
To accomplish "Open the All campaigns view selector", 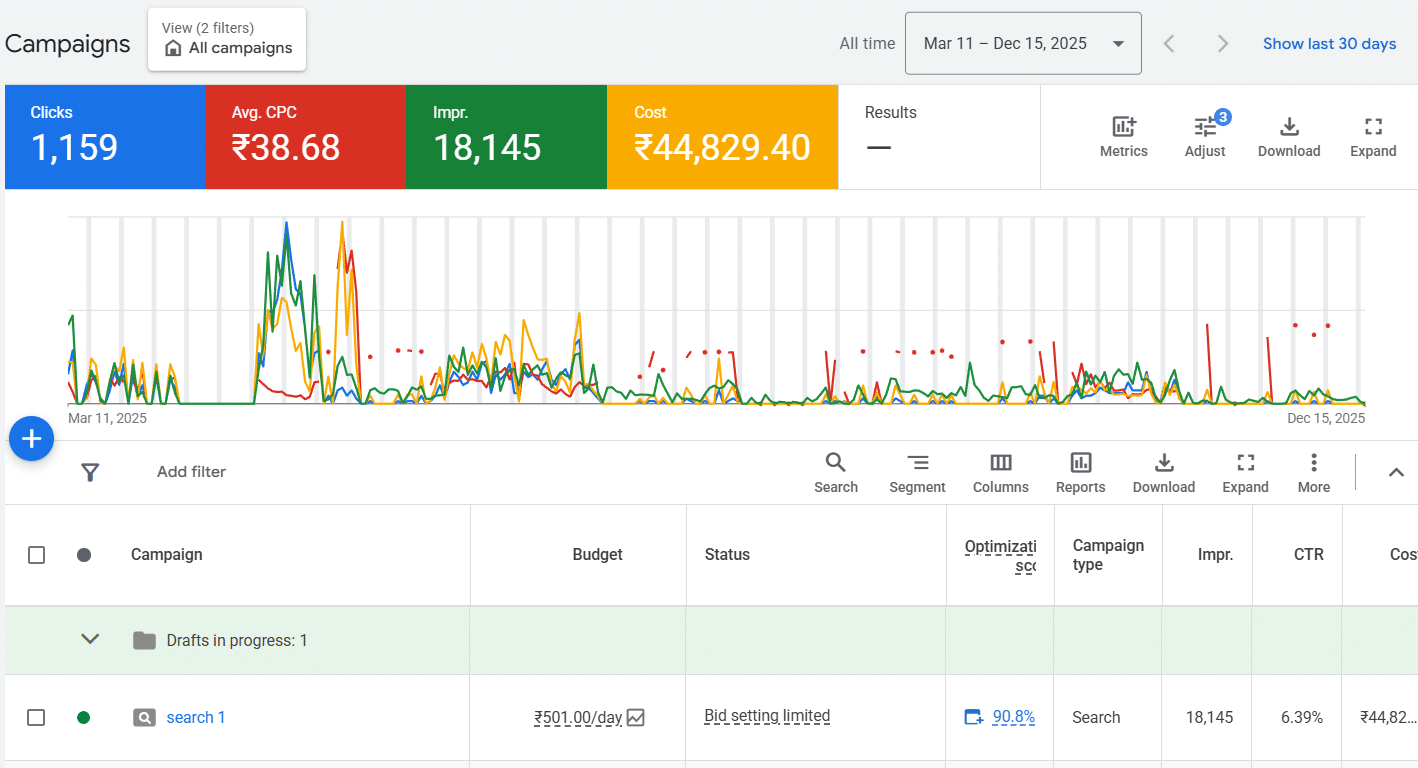I will tap(227, 40).
